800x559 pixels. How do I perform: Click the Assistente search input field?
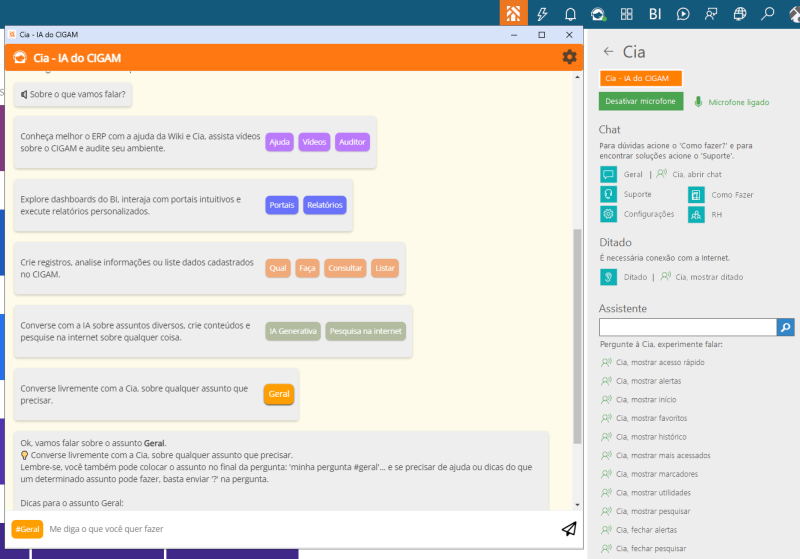pos(688,327)
